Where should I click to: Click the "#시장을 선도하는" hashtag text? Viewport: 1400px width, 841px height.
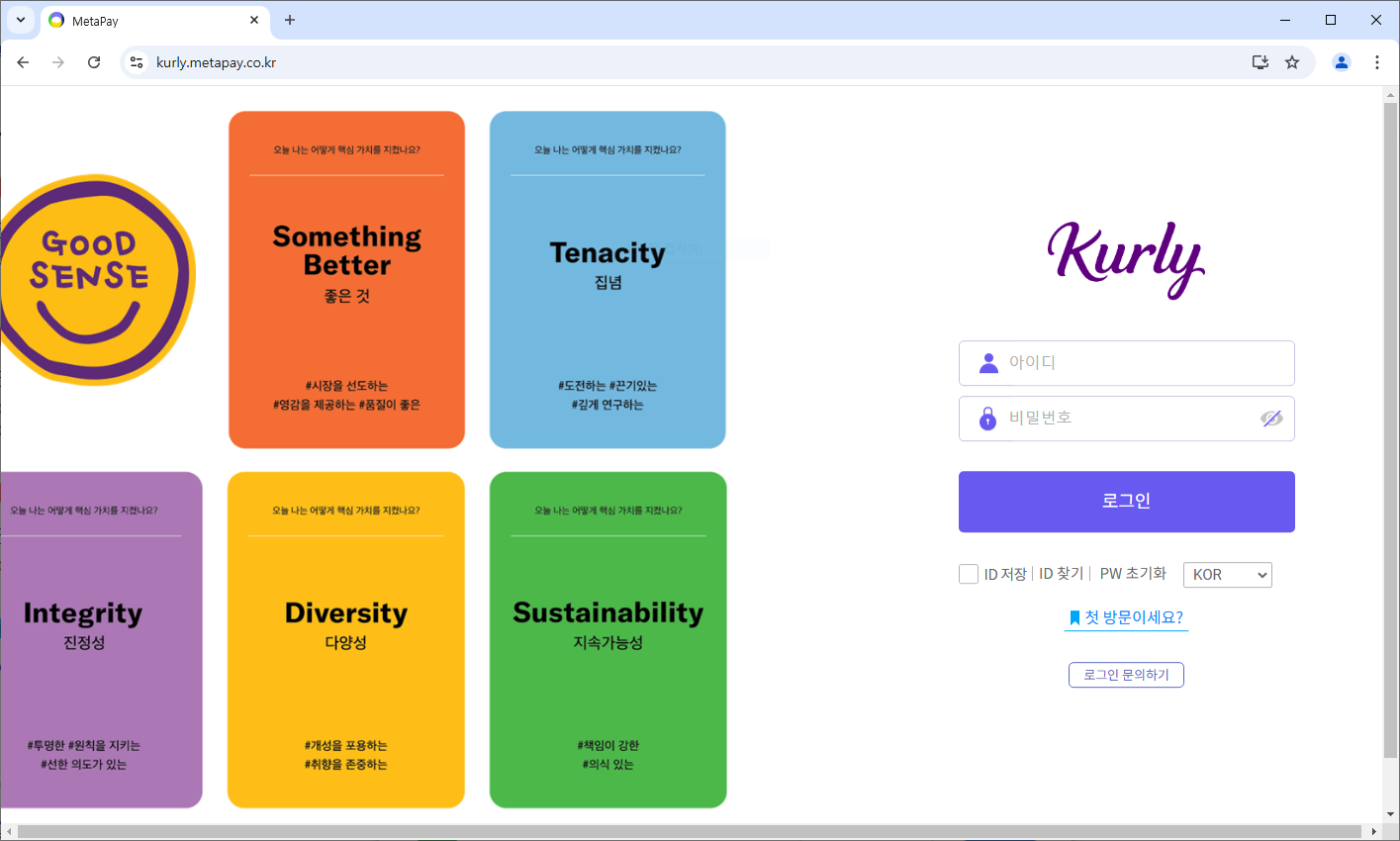[x=346, y=386]
